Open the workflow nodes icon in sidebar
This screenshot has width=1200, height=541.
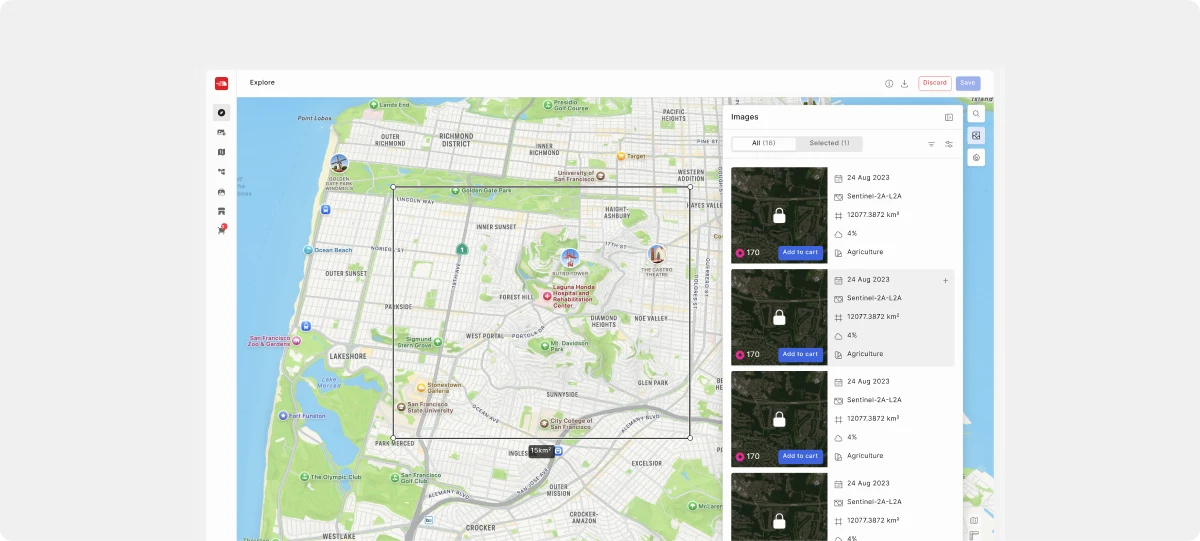click(x=221, y=171)
